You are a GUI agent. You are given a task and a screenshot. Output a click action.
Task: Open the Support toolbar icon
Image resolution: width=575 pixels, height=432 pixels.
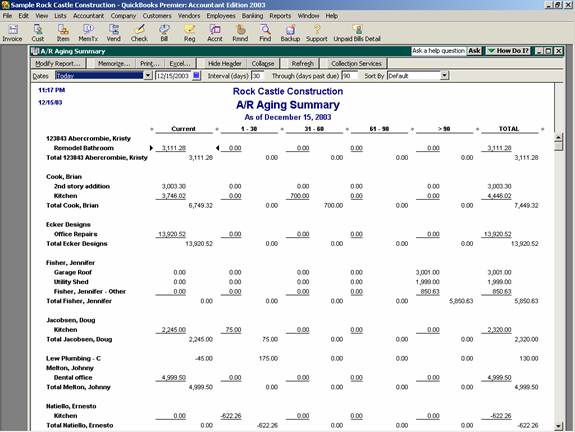tap(317, 33)
